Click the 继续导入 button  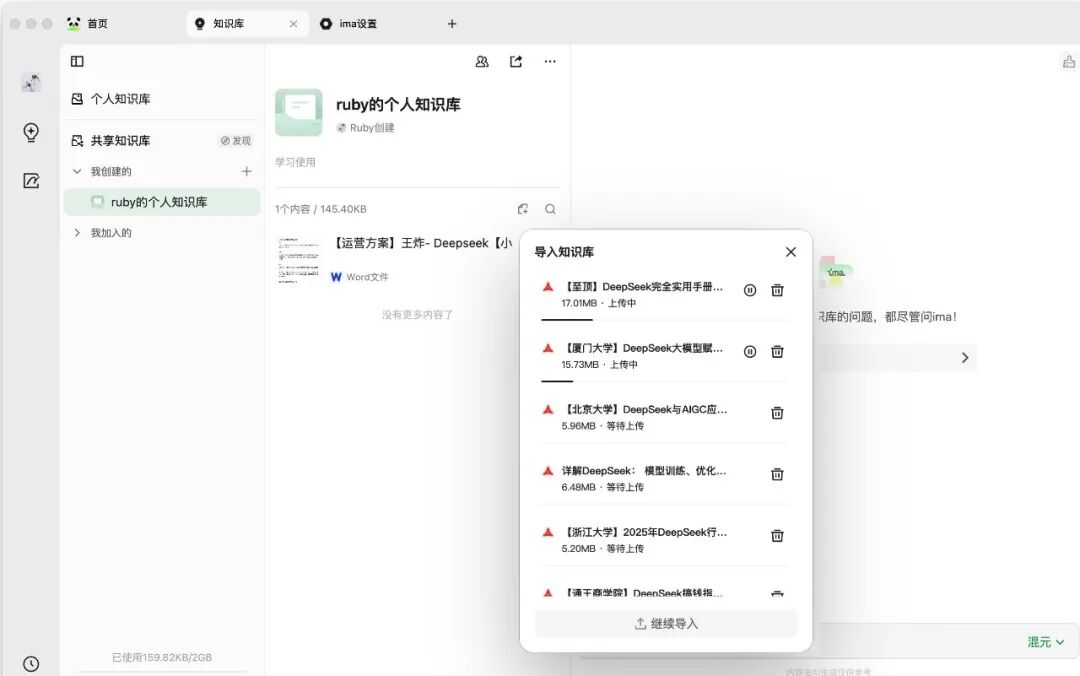[x=665, y=624]
